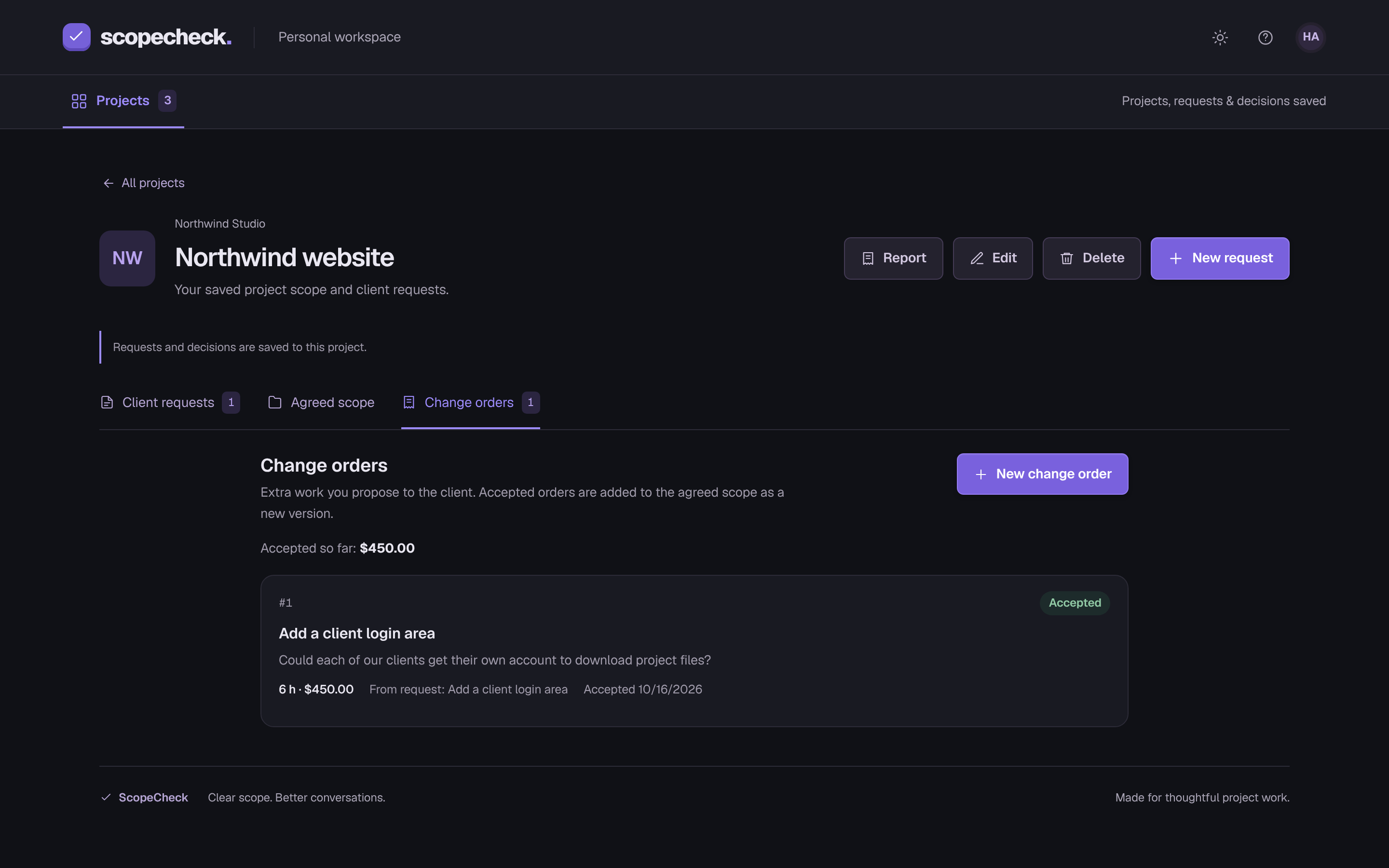1389x868 pixels.
Task: Open the Add a client login area order
Action: [356, 633]
